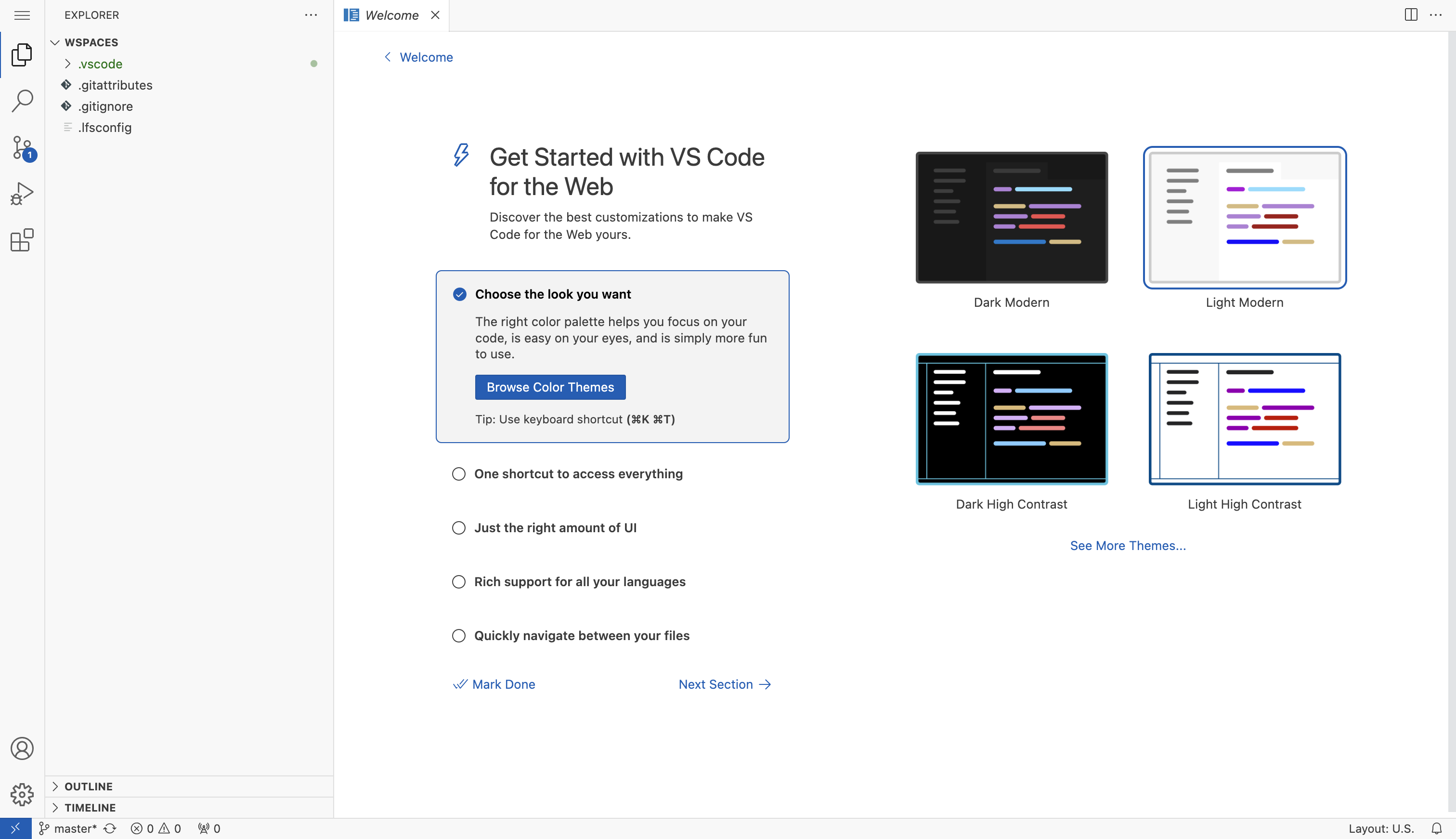The image size is (1456, 839).
Task: Select Quickly navigate between your files step
Action: tap(612, 636)
